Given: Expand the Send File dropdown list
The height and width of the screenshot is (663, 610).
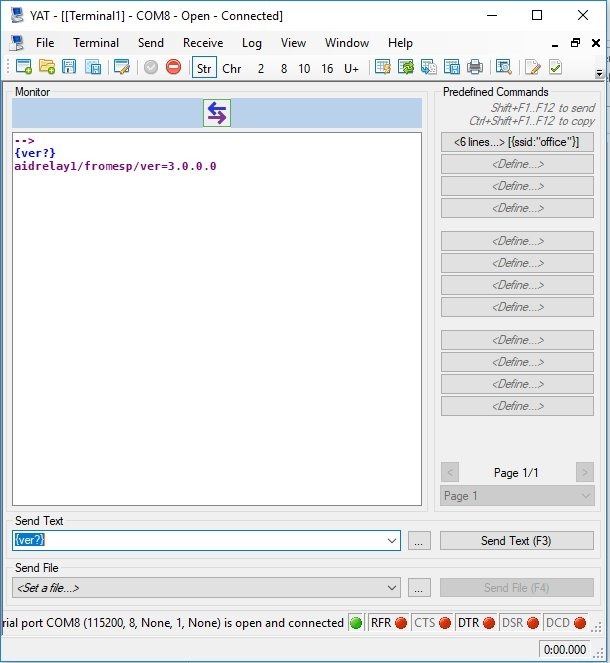Looking at the screenshot, I should pyautogui.click(x=391, y=588).
